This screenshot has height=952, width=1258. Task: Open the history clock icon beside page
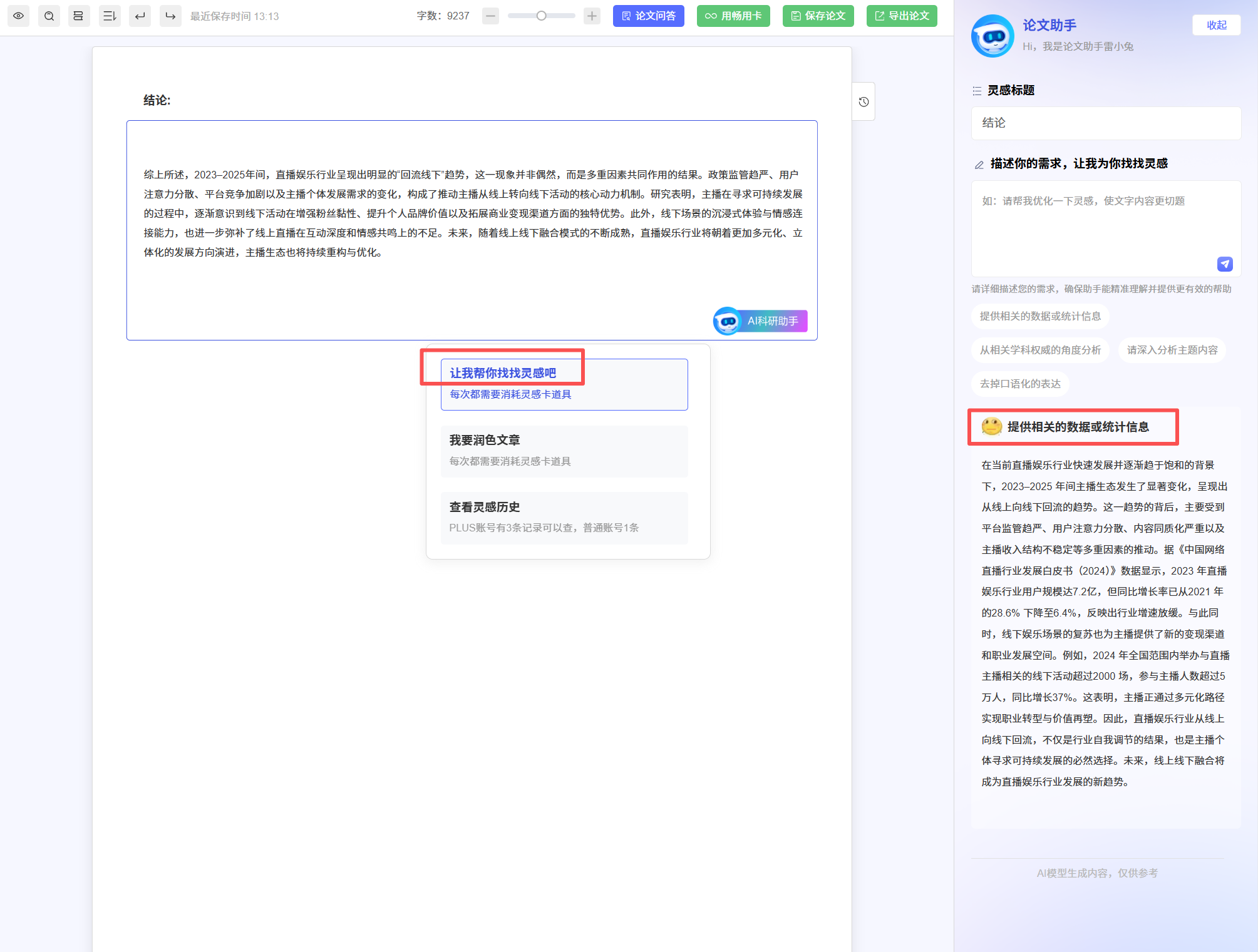(864, 101)
